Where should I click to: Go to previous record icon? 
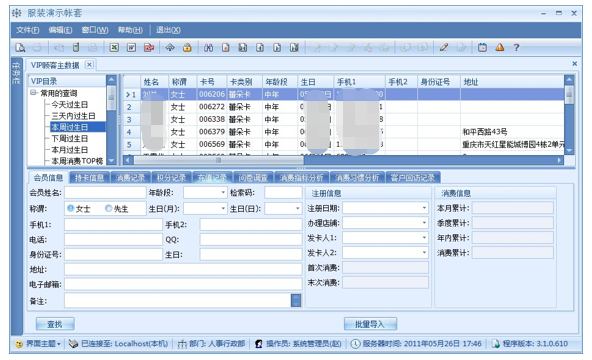click(260, 48)
